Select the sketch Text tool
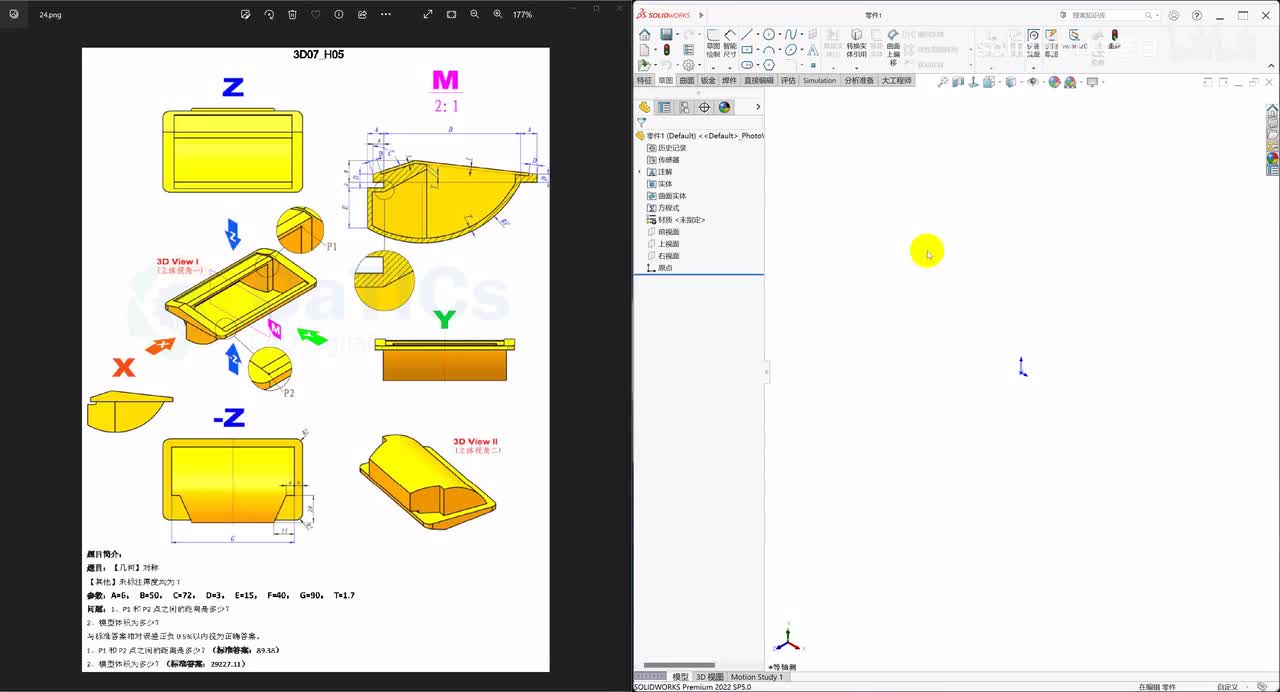Viewport: 1280px width, 692px height. (811, 50)
